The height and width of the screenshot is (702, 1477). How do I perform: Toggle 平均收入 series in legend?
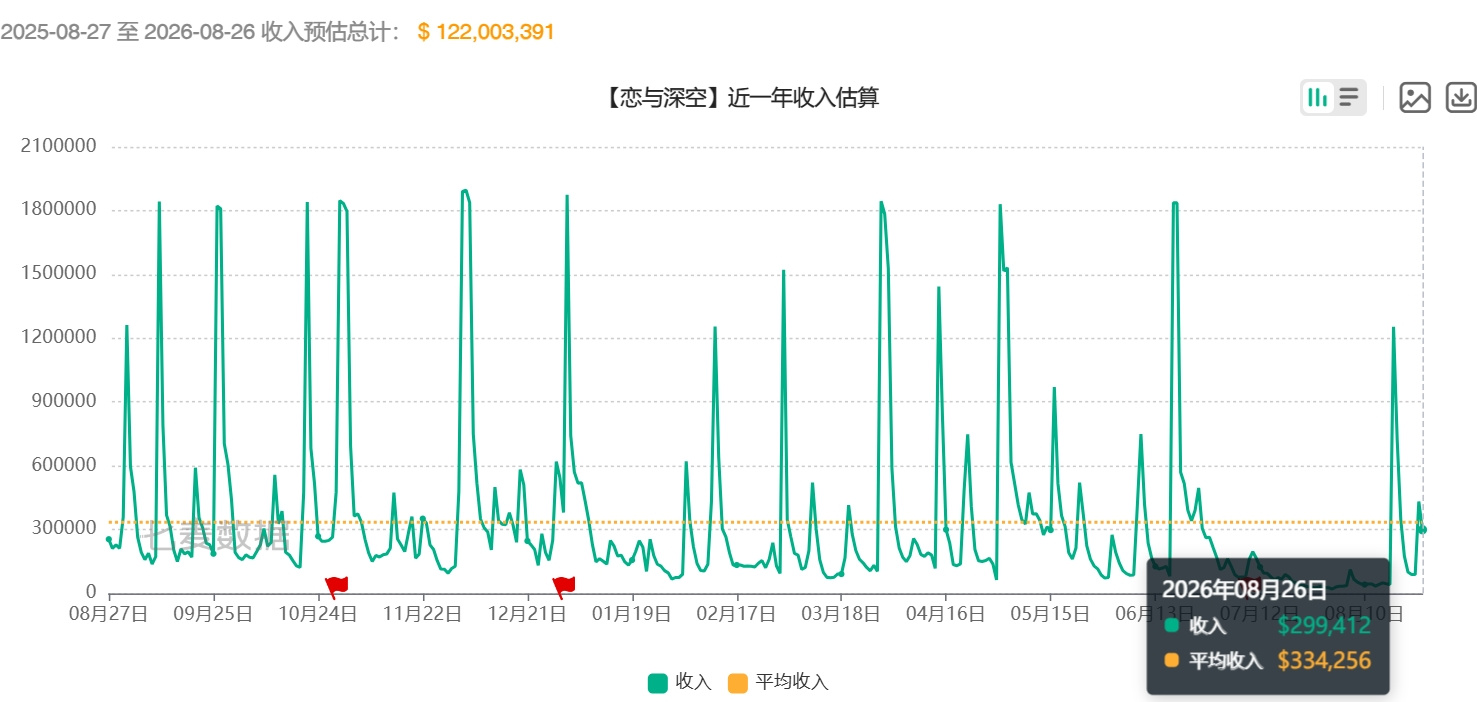pos(778,682)
